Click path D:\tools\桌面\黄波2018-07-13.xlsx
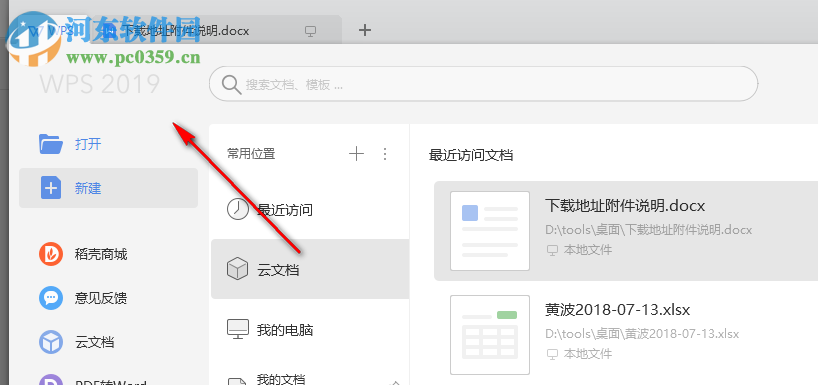This screenshot has height=385, width=818. tap(642, 333)
